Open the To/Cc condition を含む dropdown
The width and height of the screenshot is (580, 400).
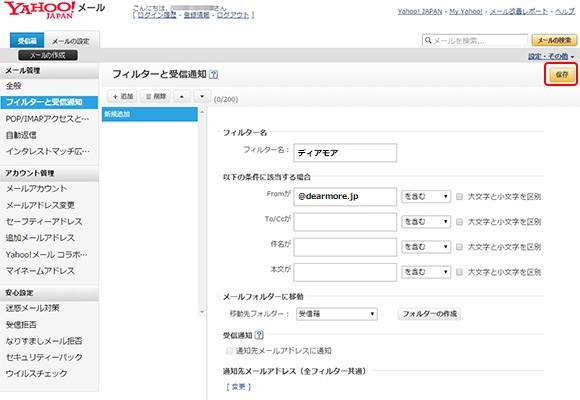click(426, 222)
